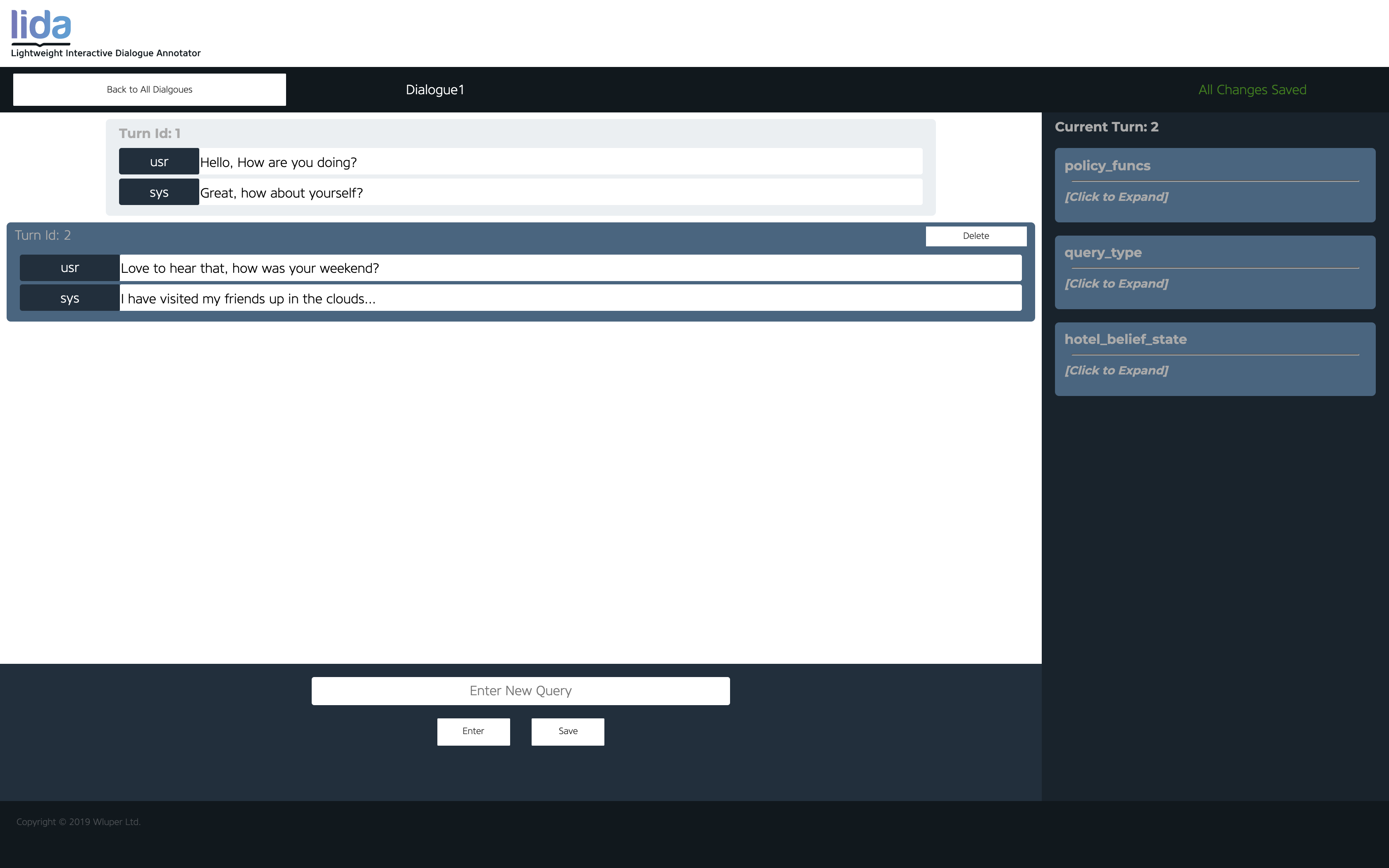Edit turn 1 user text 'Hello, How are you doing?'

[x=560, y=162]
